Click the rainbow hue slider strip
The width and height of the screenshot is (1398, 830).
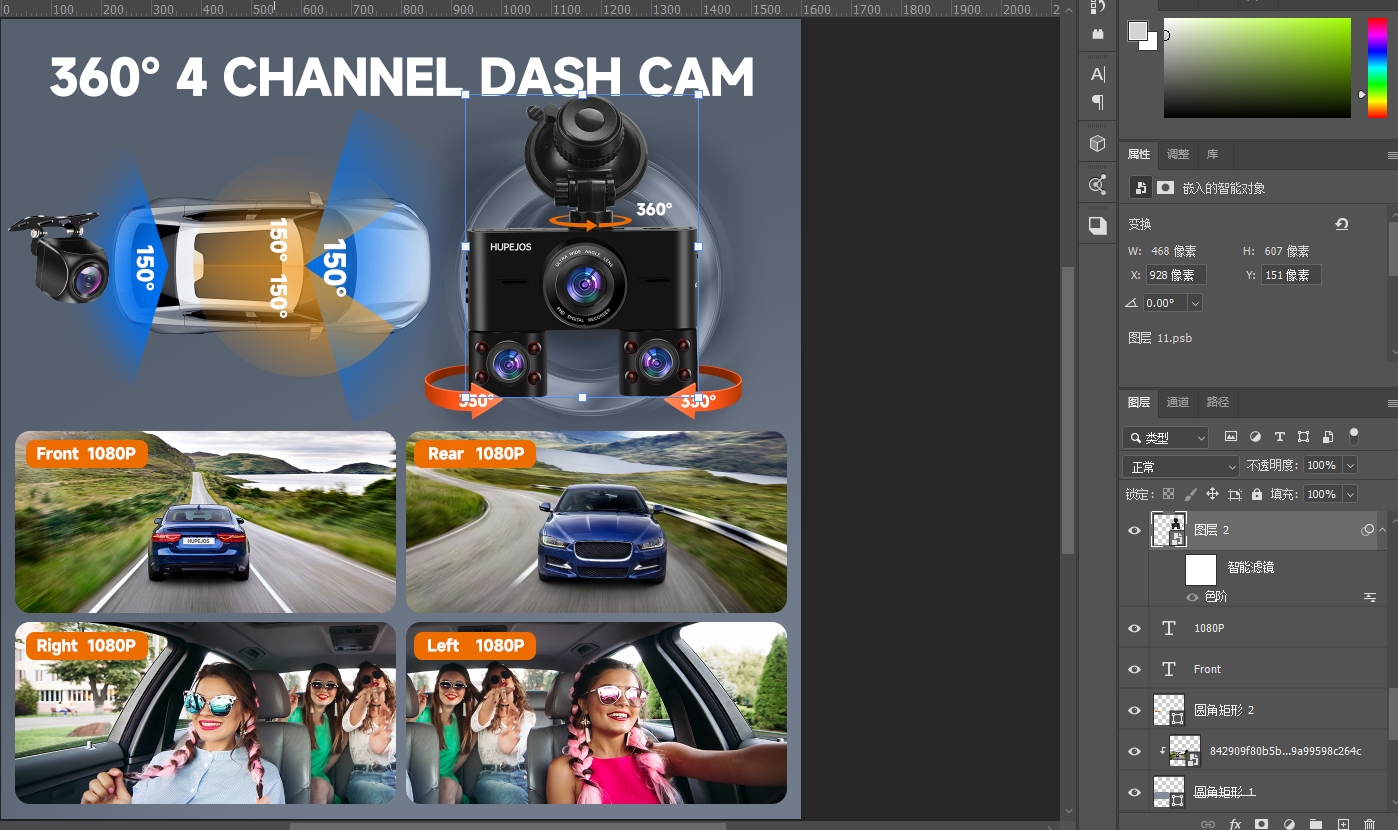[x=1377, y=67]
